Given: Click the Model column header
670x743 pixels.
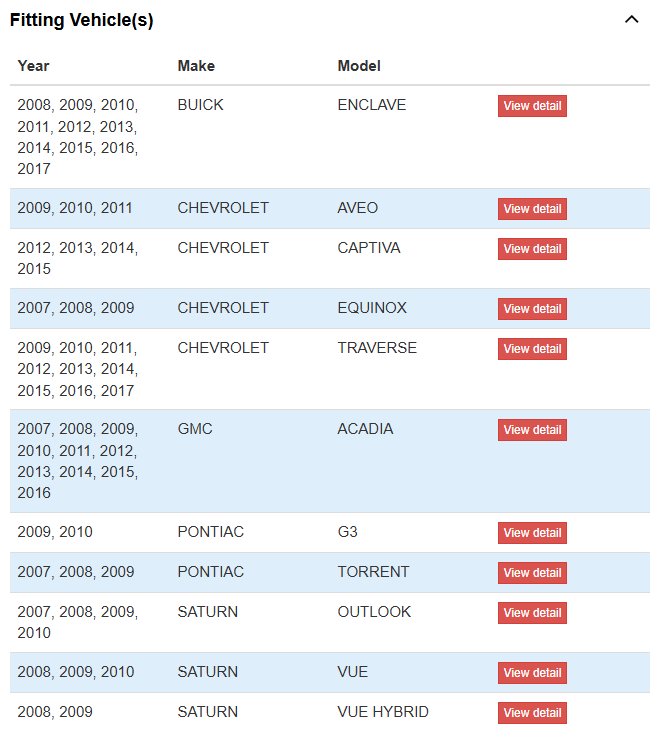Looking at the screenshot, I should coord(359,66).
